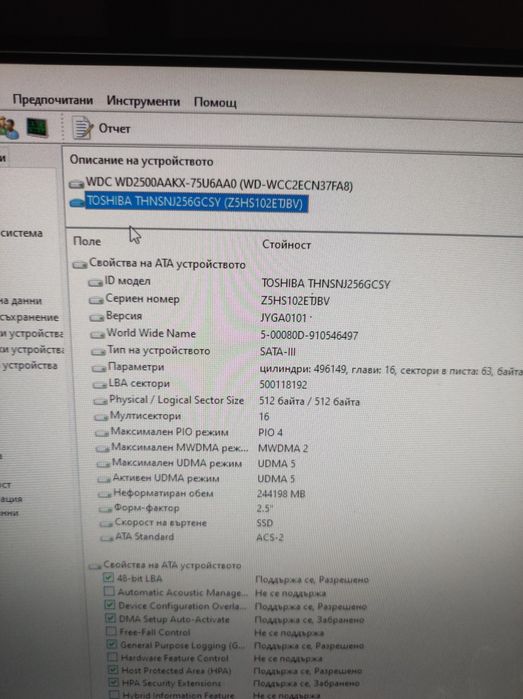
Task: Toggle the Free-Fall Control checkbox
Action: point(111,631)
